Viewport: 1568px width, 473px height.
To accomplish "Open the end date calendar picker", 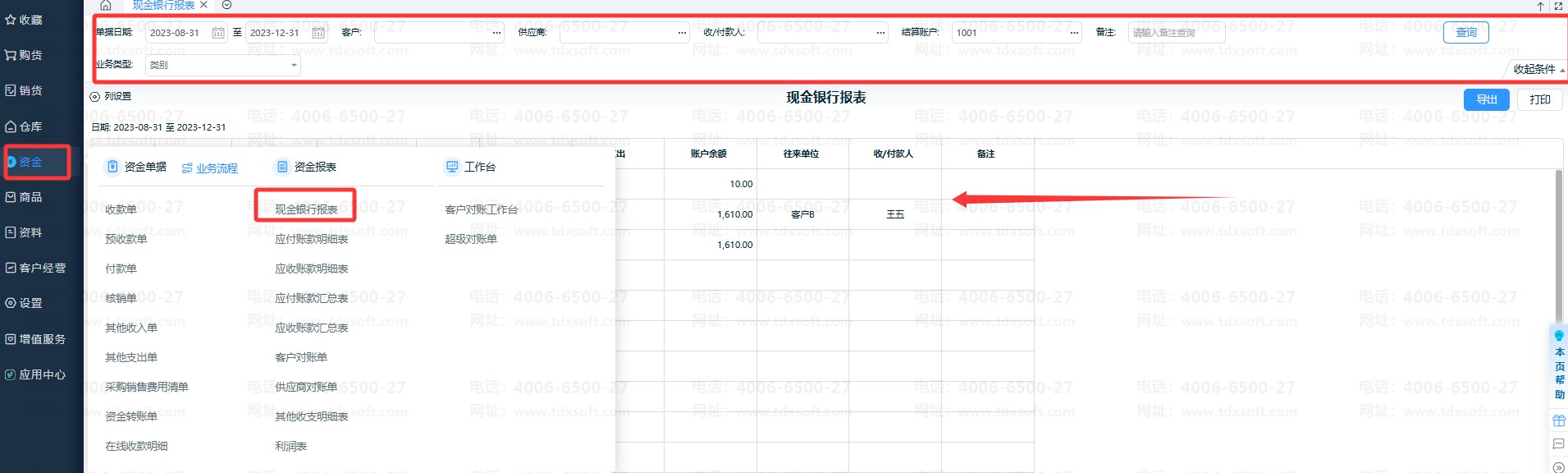I will coord(318,33).
